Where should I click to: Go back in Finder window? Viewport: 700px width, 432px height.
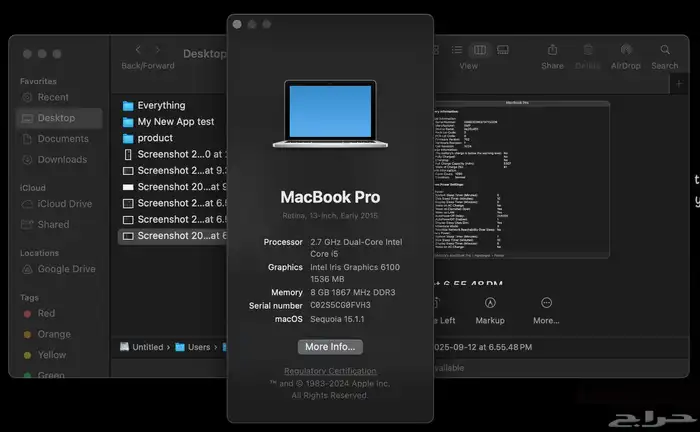(x=138, y=50)
